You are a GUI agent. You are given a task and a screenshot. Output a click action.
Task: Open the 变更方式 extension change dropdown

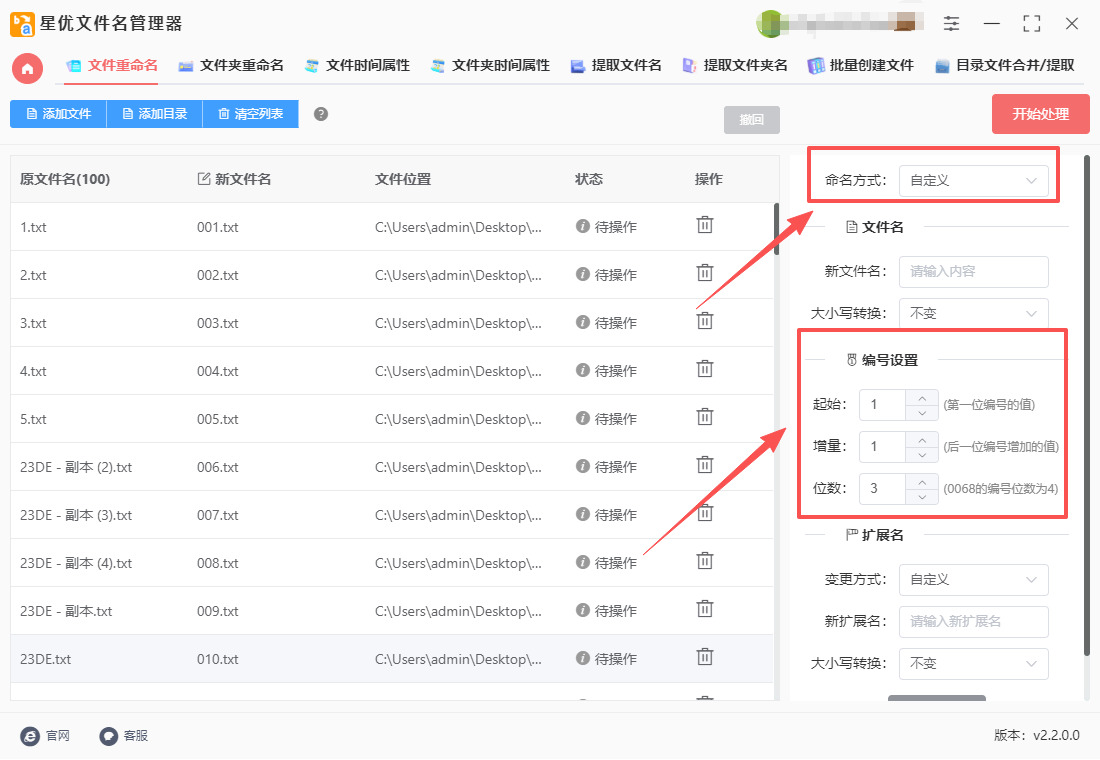[973, 580]
